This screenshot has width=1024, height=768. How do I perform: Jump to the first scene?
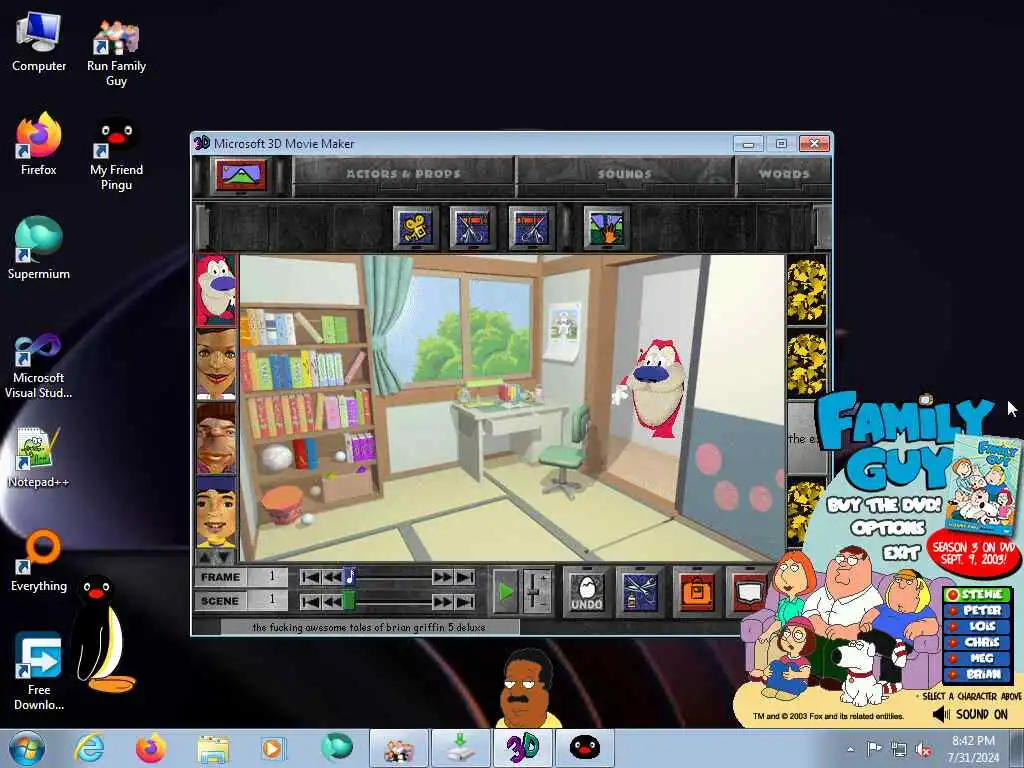point(310,601)
